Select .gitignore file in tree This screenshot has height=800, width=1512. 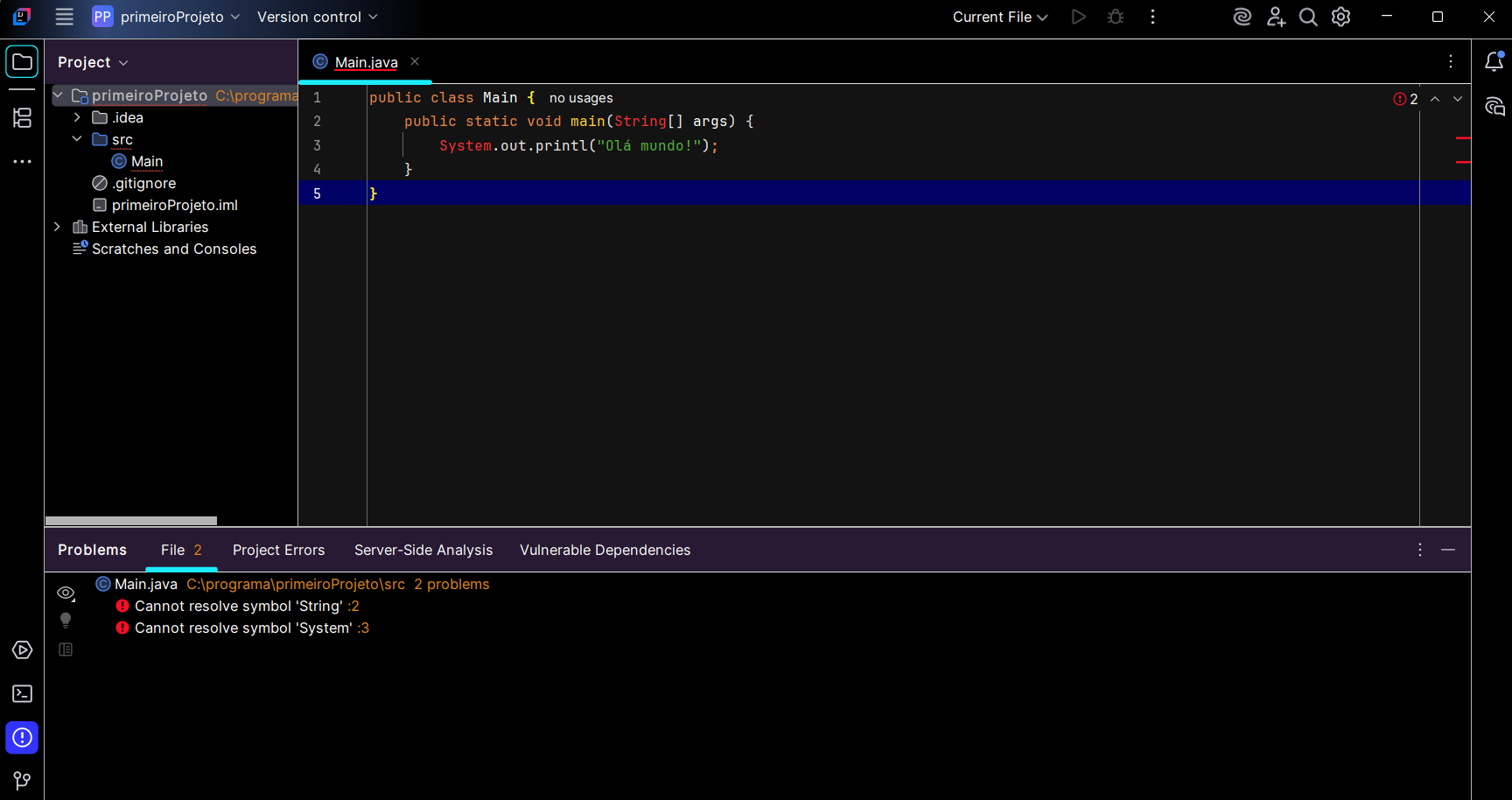click(144, 183)
